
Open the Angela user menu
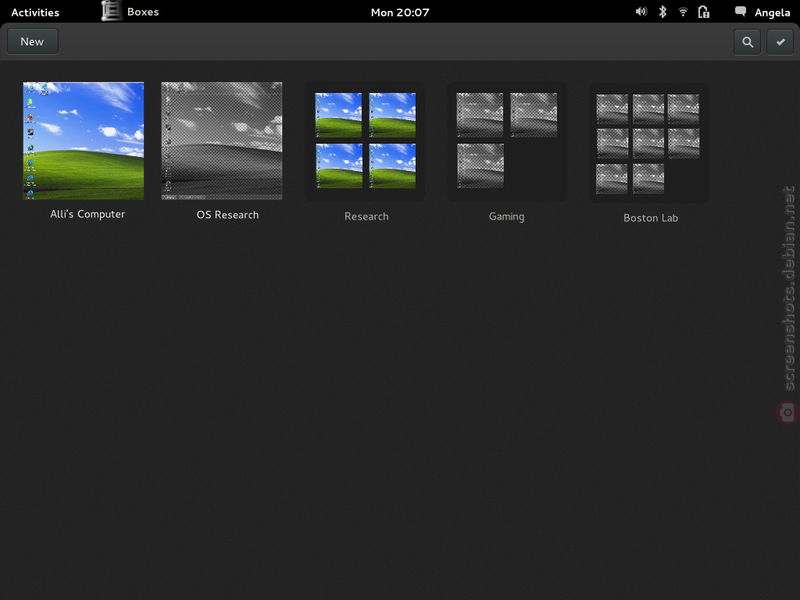[772, 13]
